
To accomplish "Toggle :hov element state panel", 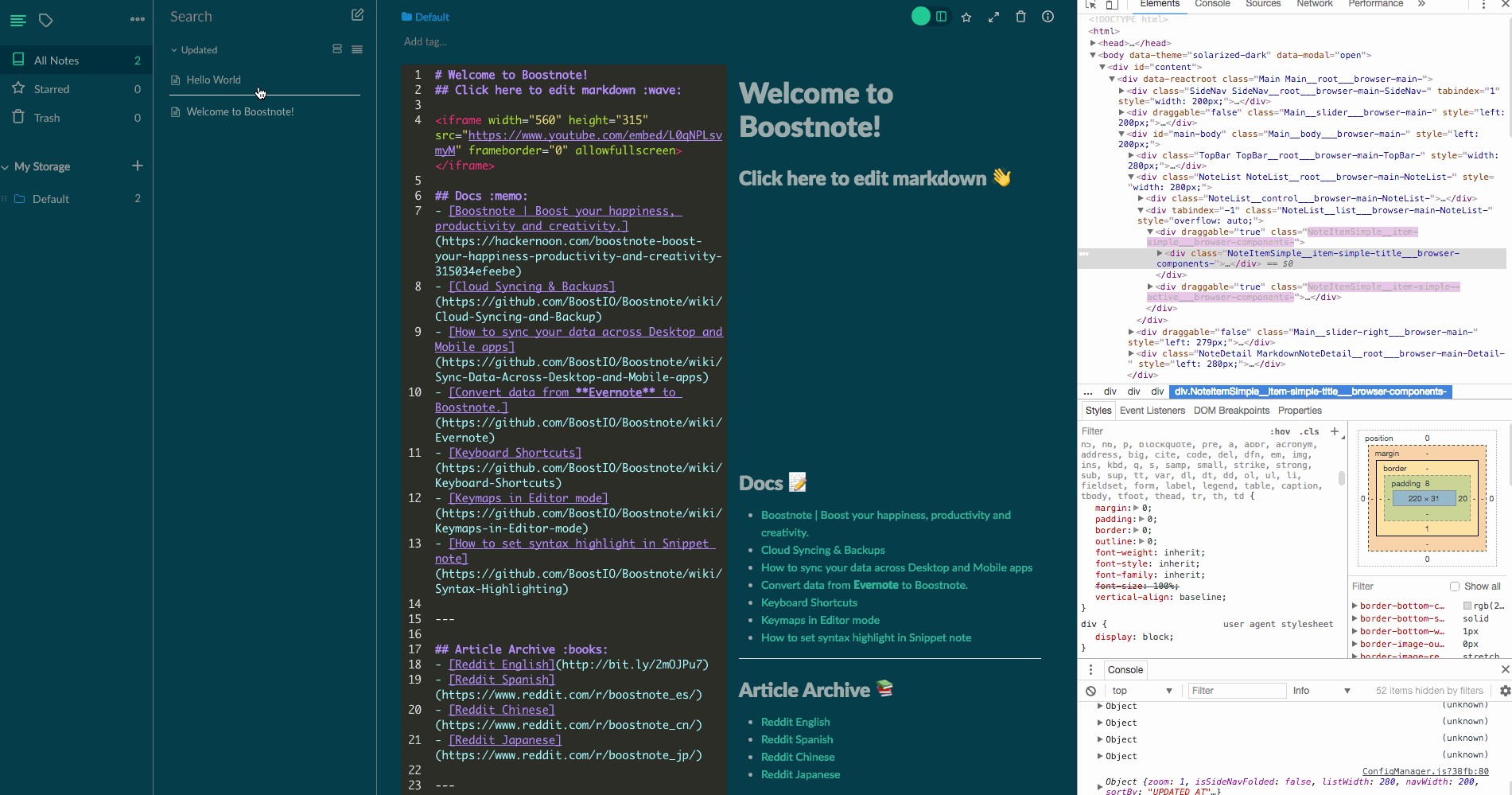I will (x=1280, y=431).
